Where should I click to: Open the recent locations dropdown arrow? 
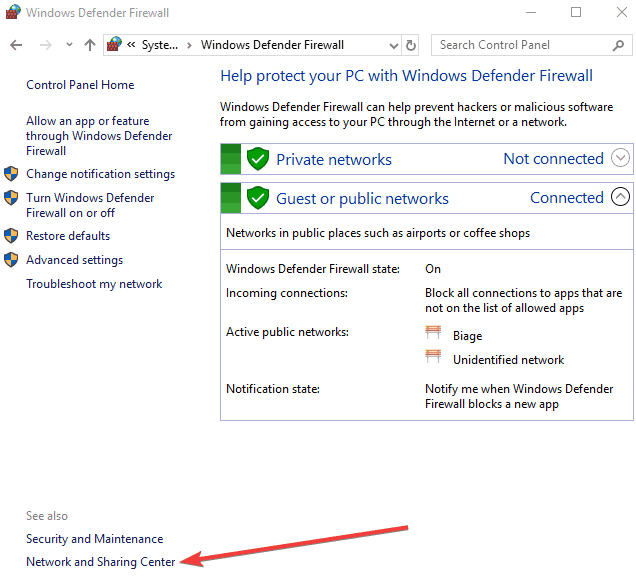(69, 45)
